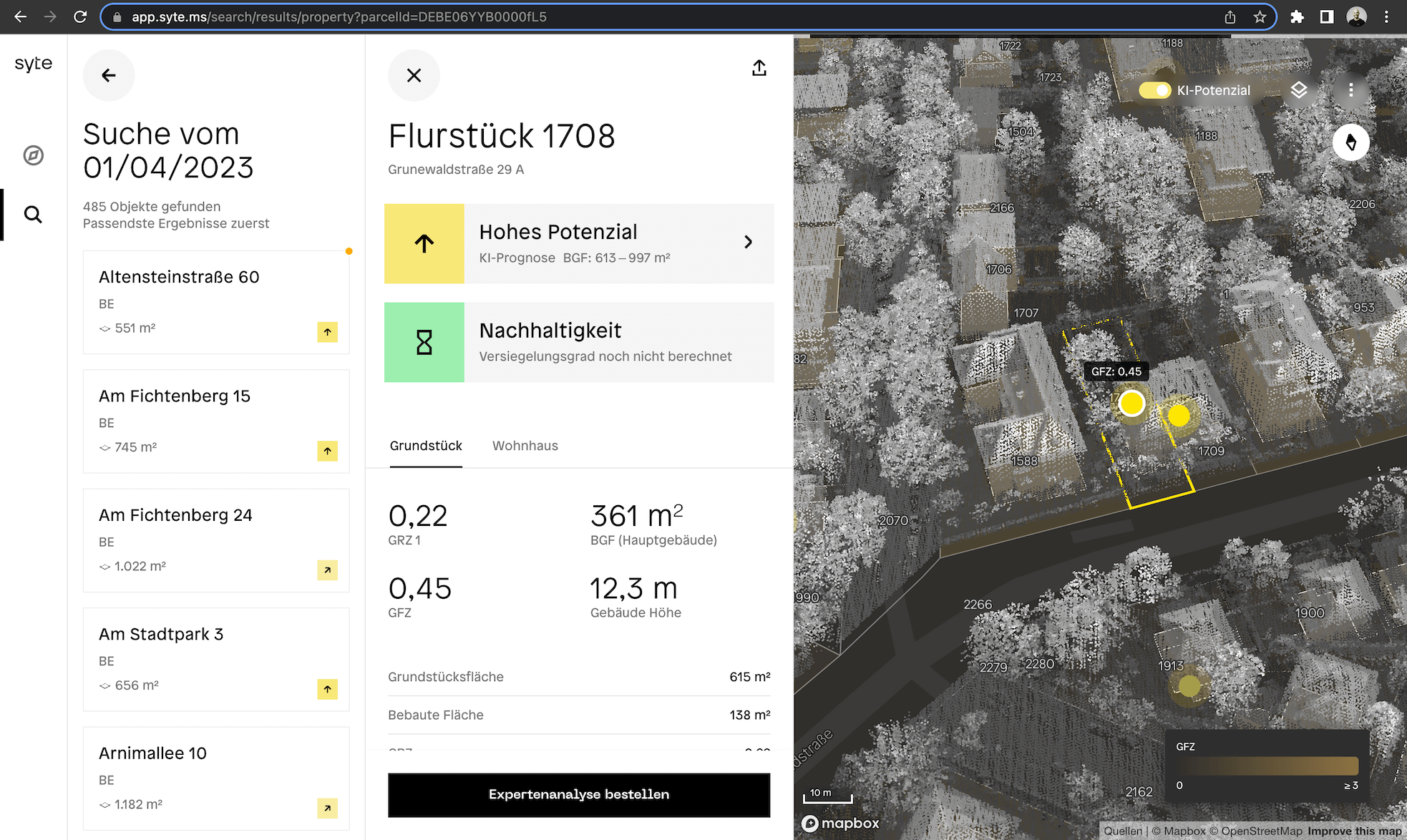The width and height of the screenshot is (1407, 840).
Task: Click the syte logo
Action: coord(33,64)
